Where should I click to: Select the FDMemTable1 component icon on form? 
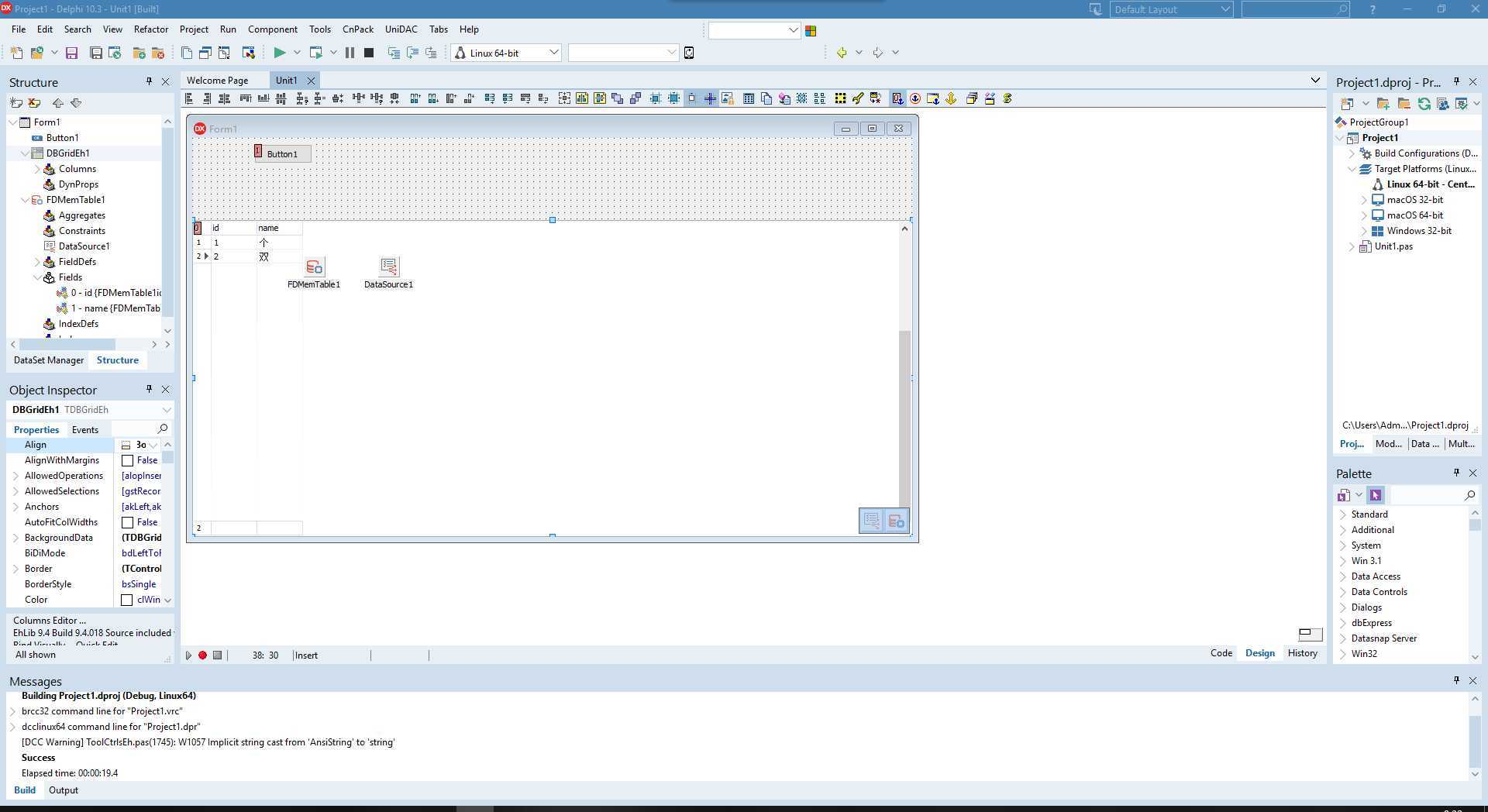[x=314, y=267]
